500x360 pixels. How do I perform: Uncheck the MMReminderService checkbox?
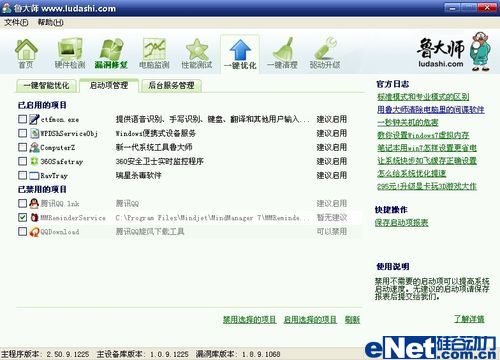[22, 217]
